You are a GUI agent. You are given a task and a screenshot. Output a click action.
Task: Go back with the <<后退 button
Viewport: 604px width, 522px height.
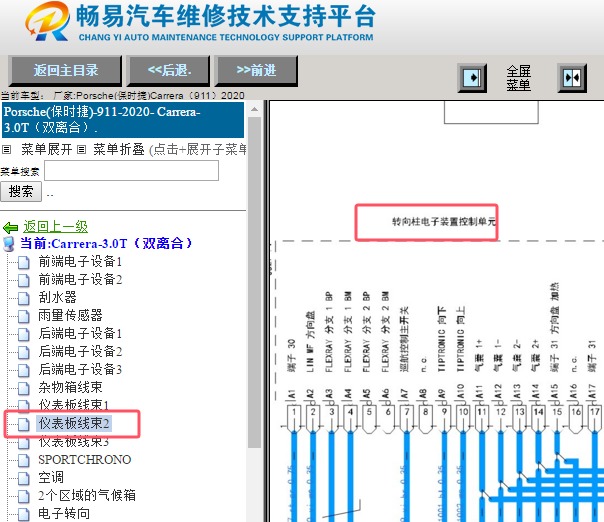pos(169,70)
